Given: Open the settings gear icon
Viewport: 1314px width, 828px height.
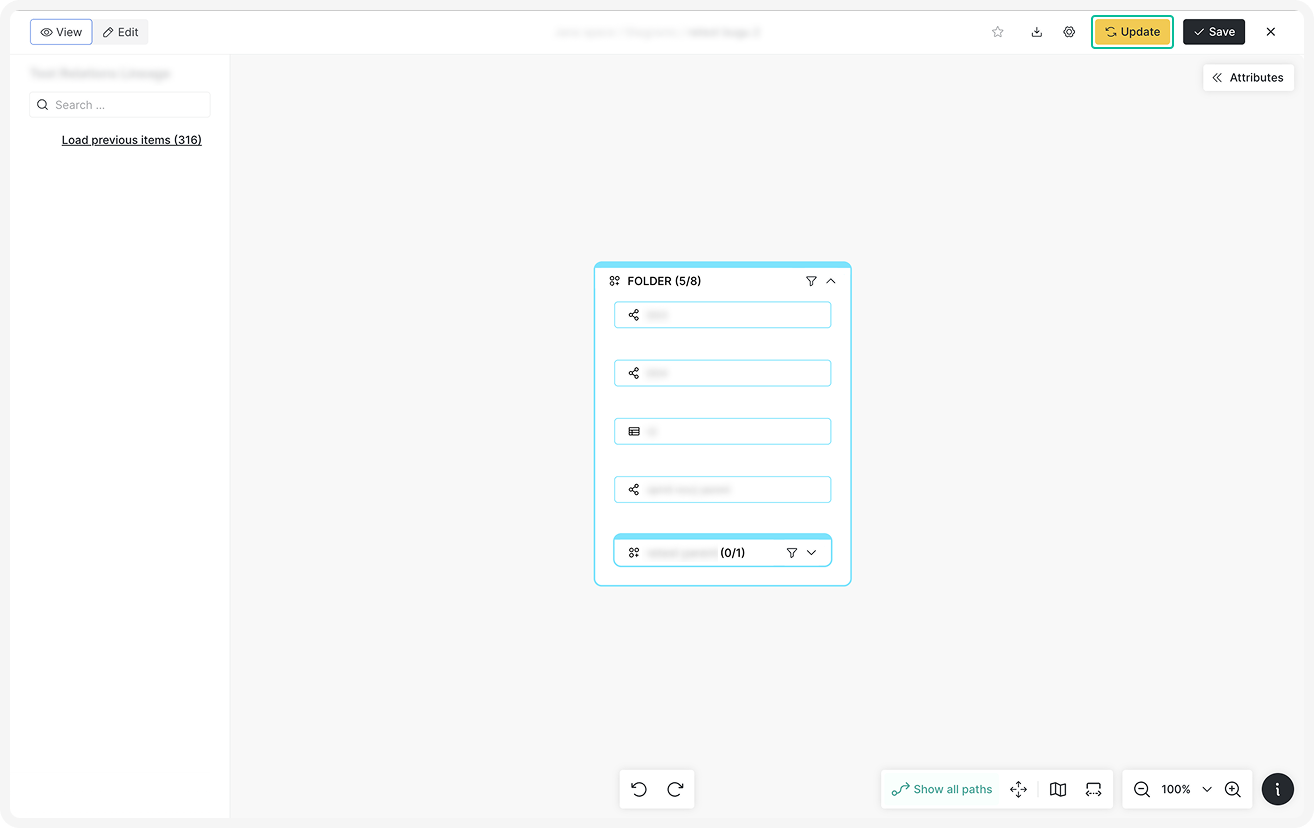Looking at the screenshot, I should click(1069, 32).
